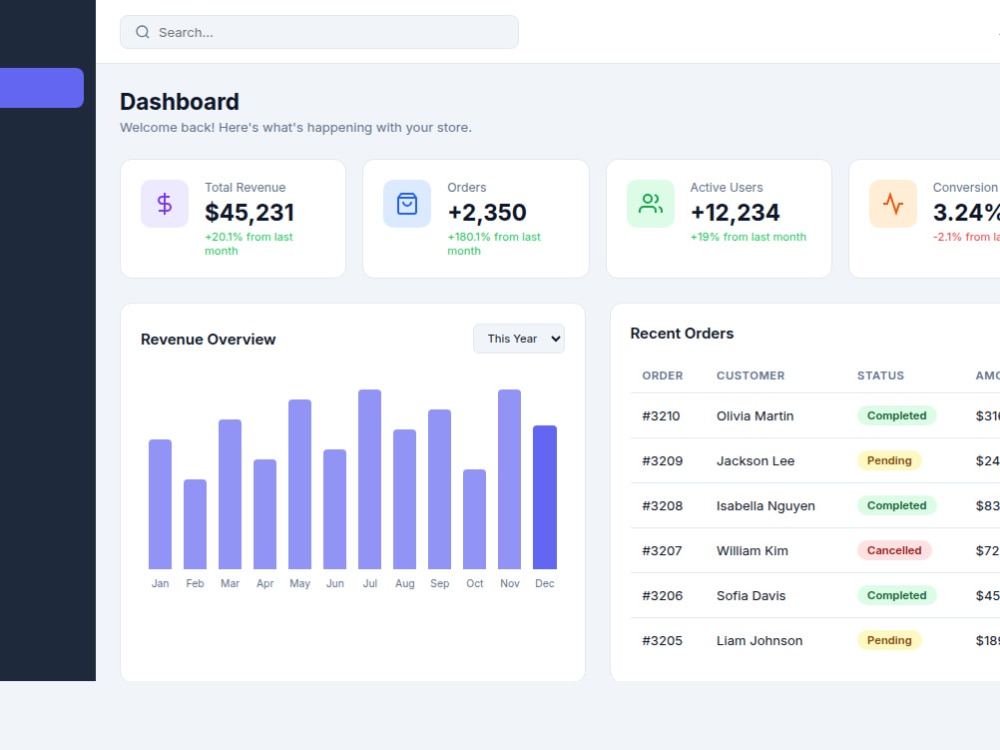Click customer name Isabella Nguyen
Viewport: 1000px width, 750px height.
(765, 506)
